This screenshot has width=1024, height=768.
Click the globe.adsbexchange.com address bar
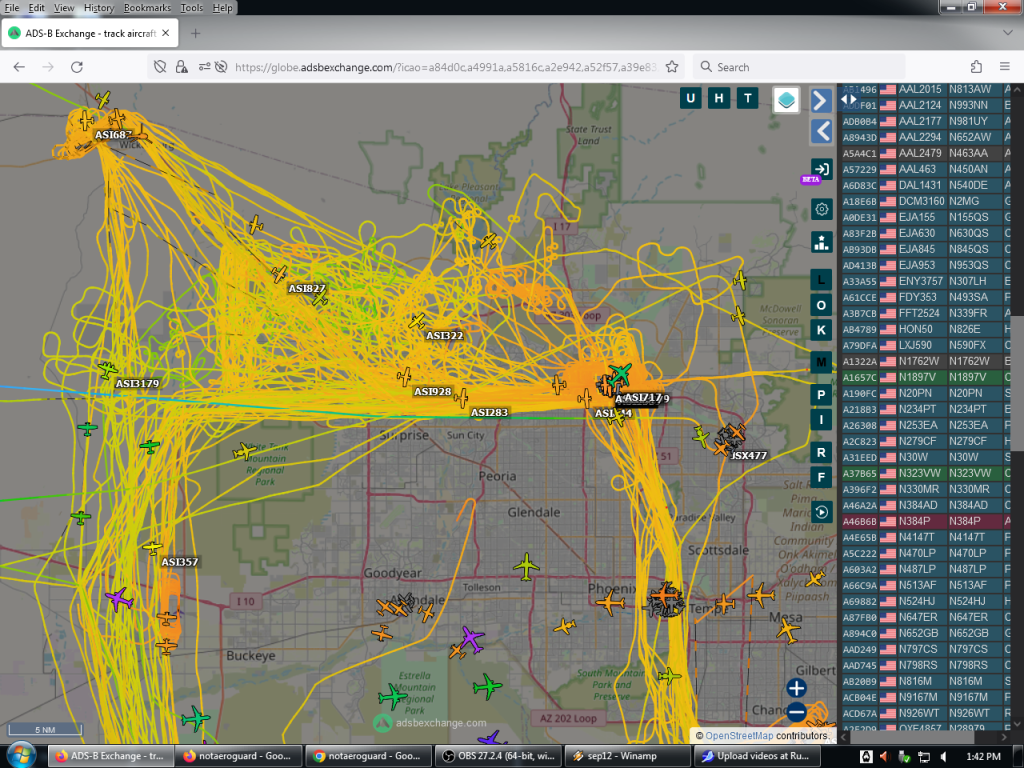tap(445, 67)
